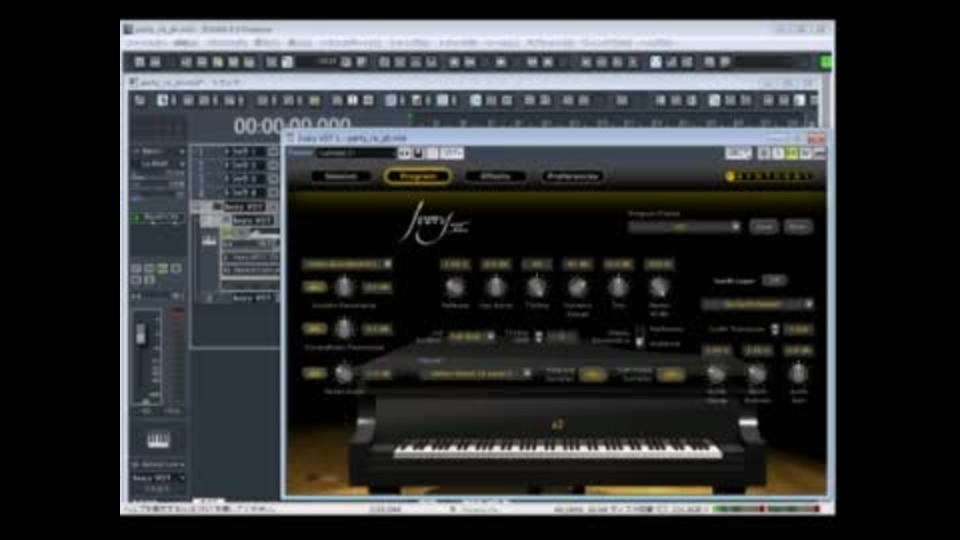The height and width of the screenshot is (540, 960).
Task: Toggle the Pedal Noise On button
Action: coord(315,373)
